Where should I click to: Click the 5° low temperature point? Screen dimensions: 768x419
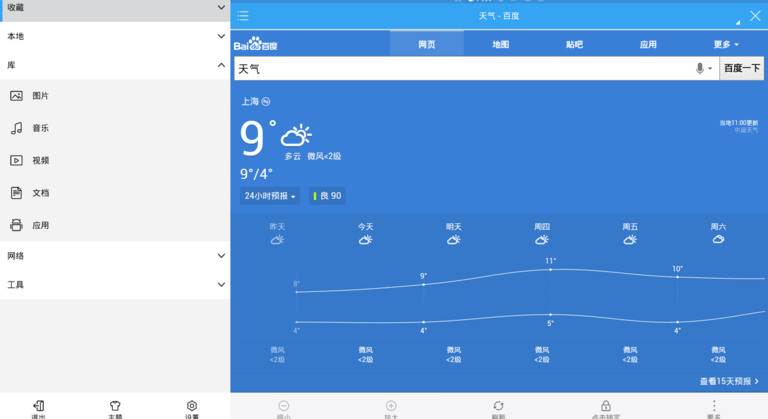click(x=551, y=315)
